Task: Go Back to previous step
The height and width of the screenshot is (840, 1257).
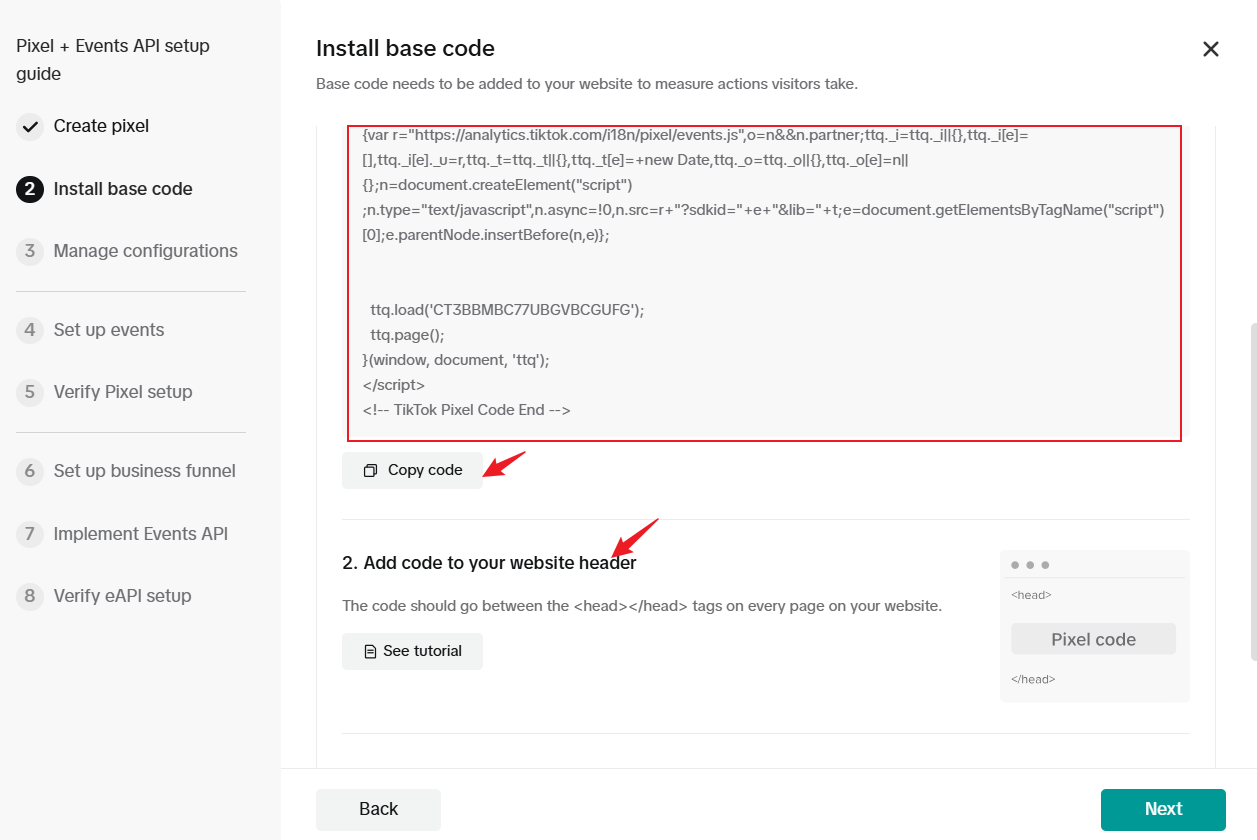Action: [378, 809]
